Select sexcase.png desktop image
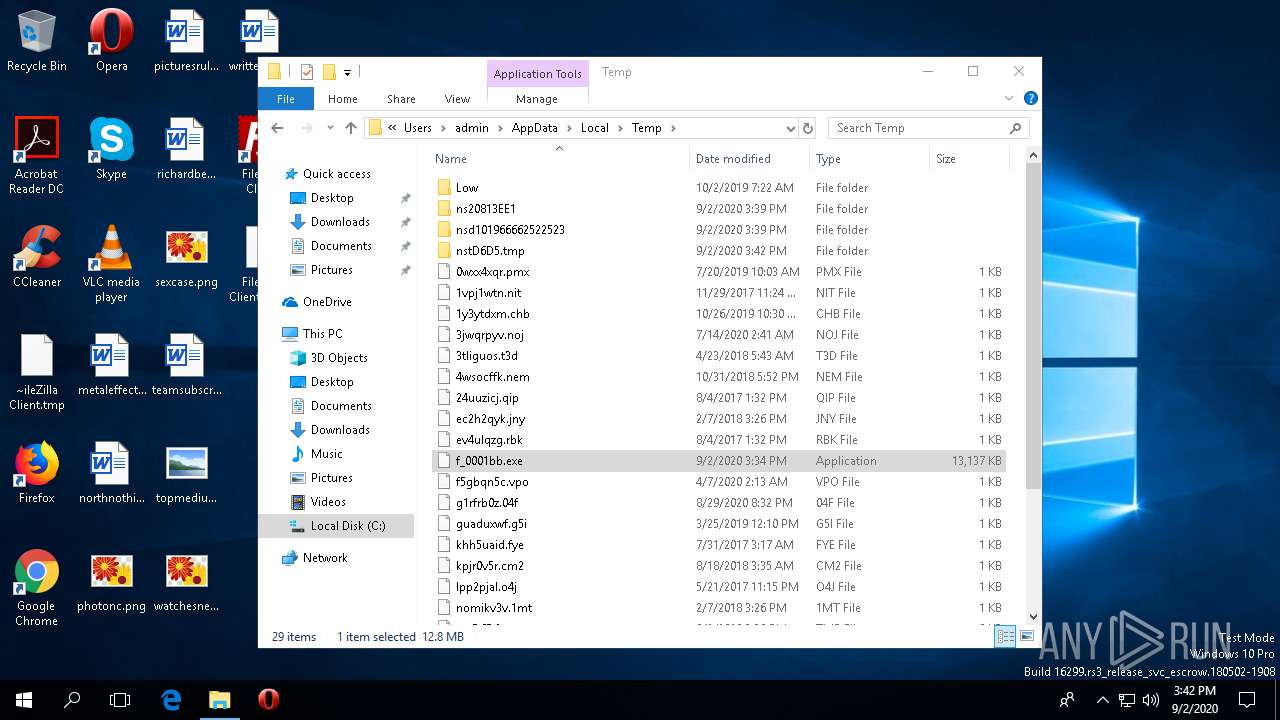1280x720 pixels. click(x=186, y=256)
